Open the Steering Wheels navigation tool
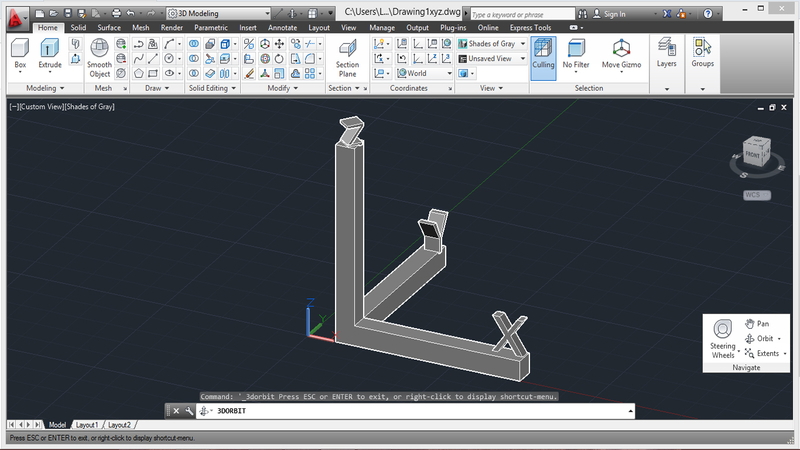 coord(722,339)
